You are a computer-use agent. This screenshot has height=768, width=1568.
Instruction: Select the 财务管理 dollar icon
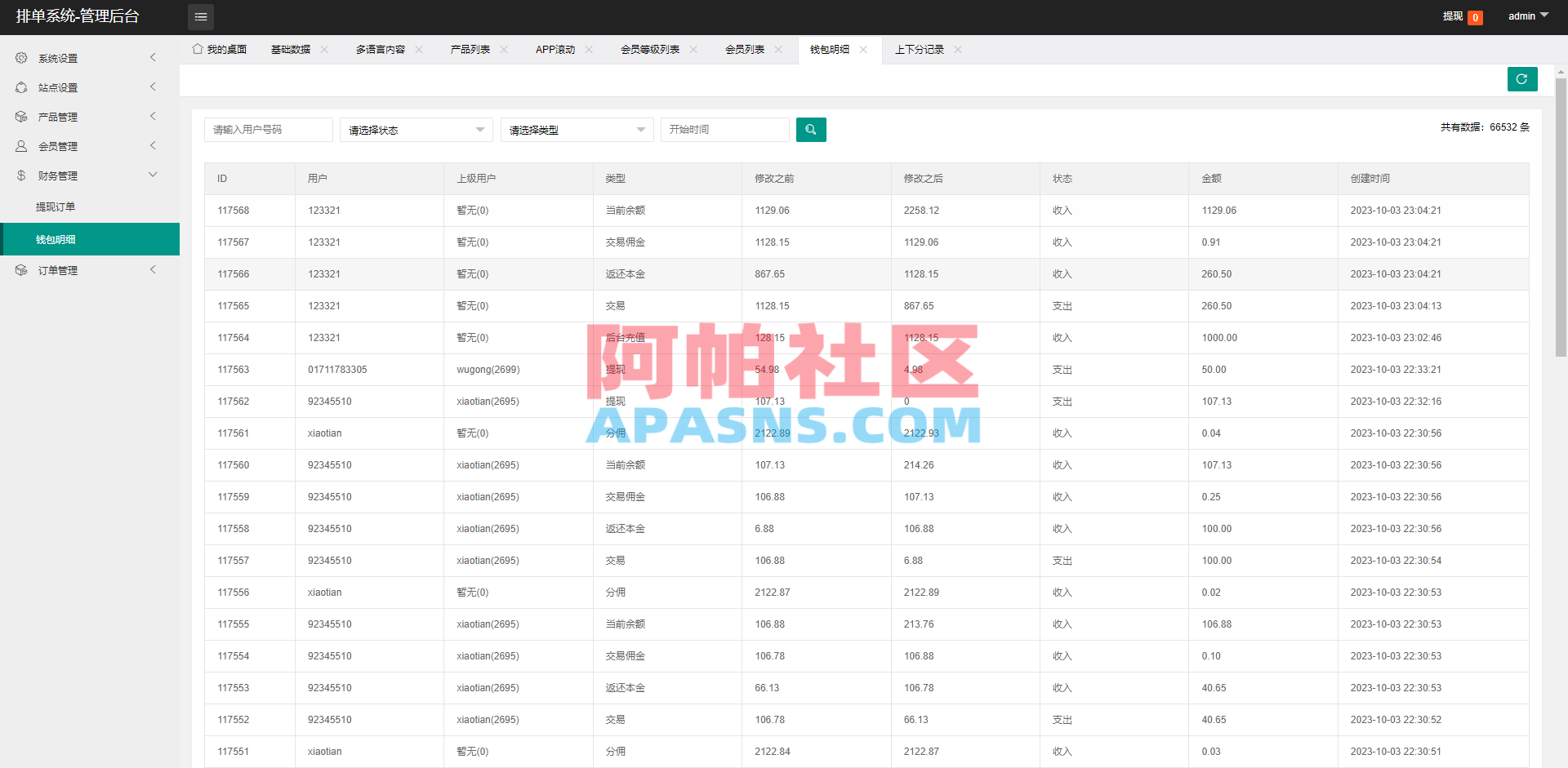point(20,175)
